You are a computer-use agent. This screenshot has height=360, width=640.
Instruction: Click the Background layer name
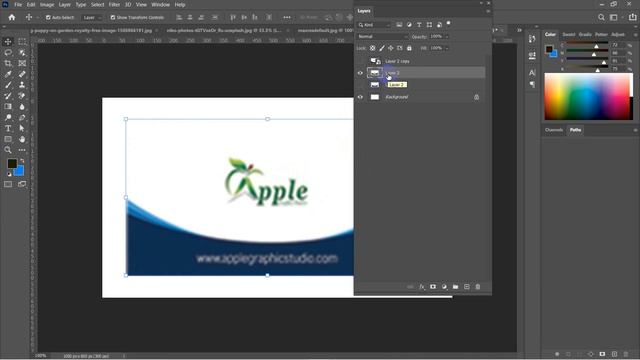[x=397, y=97]
